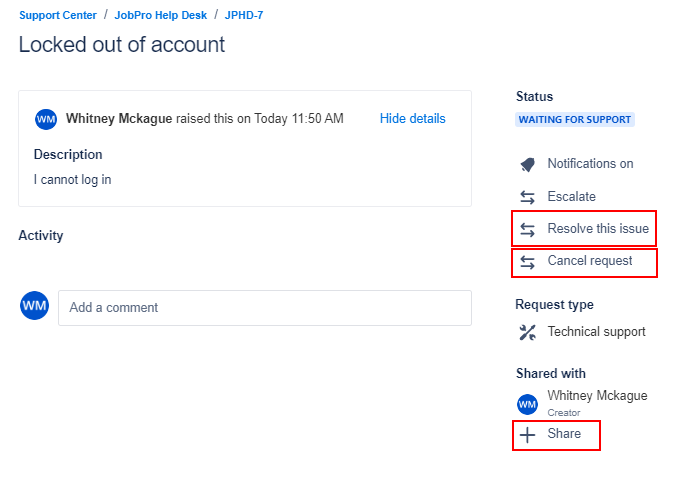Click the WM avatar beside comment box

[35, 306]
